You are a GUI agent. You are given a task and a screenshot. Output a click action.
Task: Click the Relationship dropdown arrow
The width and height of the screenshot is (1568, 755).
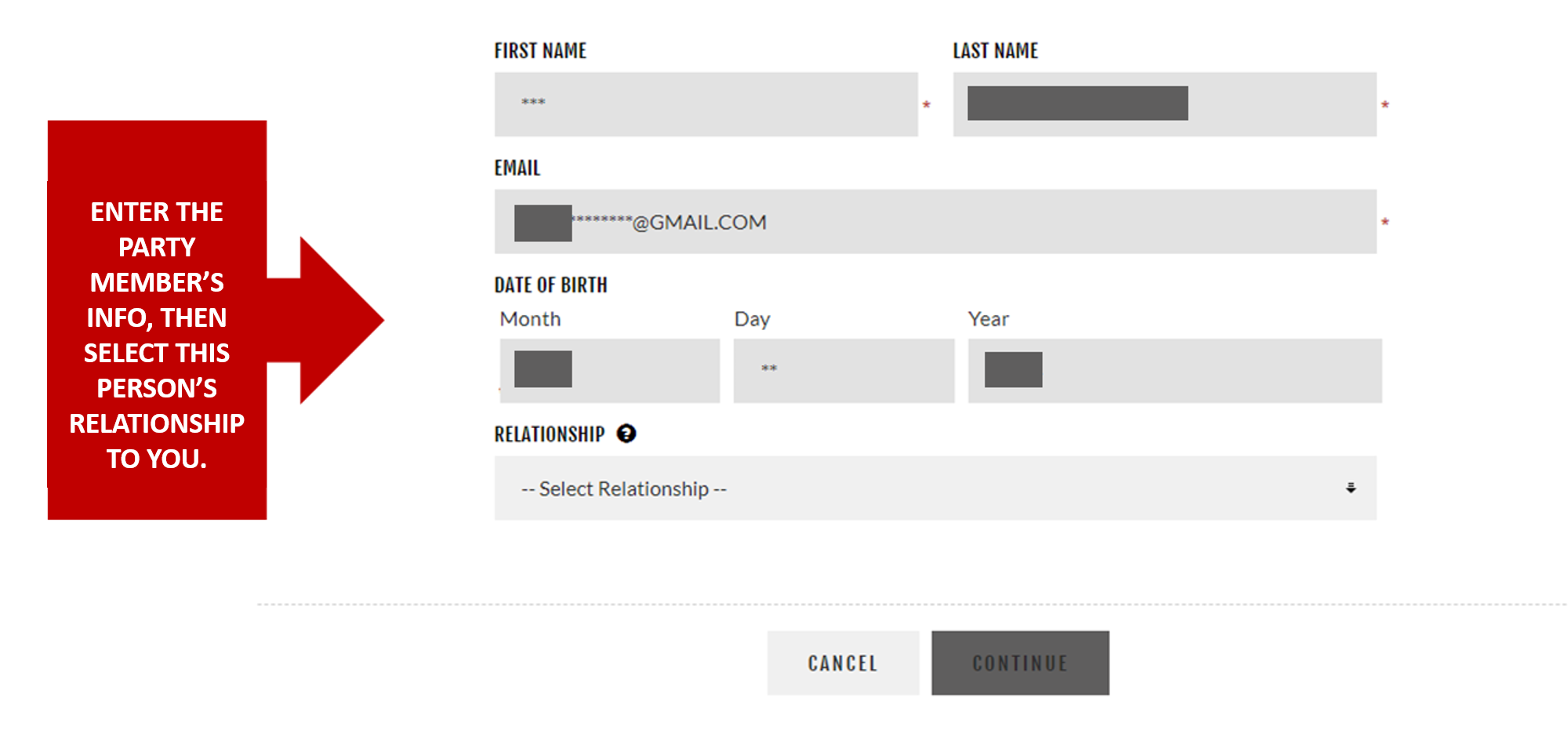coord(1351,488)
